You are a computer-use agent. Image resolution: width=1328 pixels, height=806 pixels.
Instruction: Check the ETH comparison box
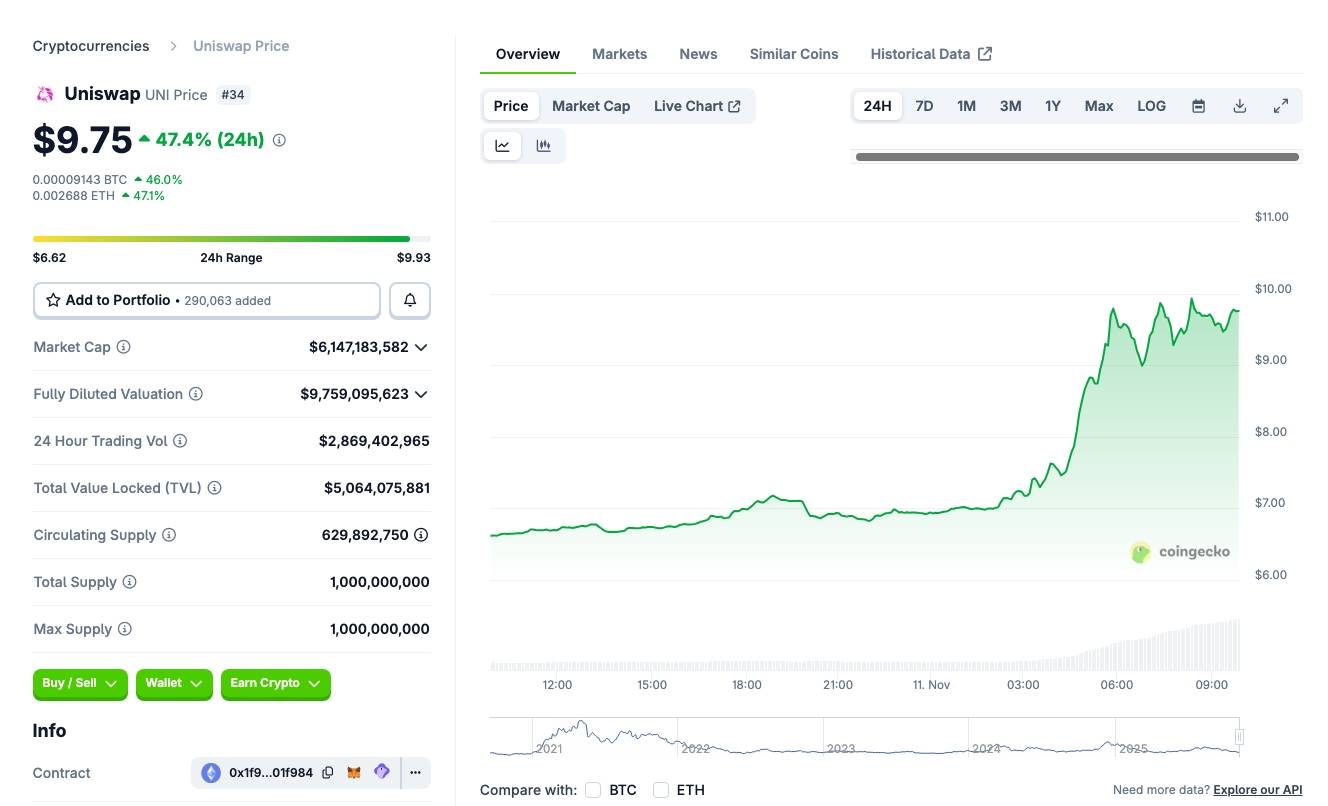click(x=661, y=790)
